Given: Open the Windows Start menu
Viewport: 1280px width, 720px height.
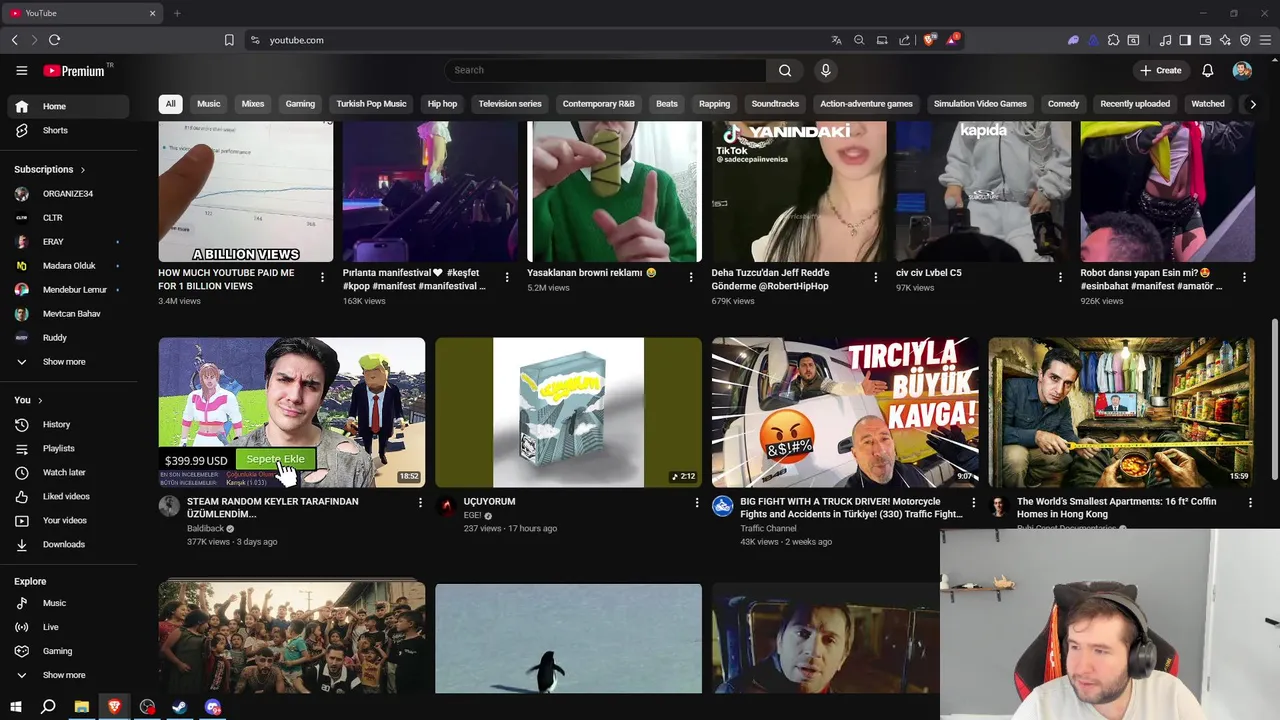Looking at the screenshot, I should tap(16, 707).
